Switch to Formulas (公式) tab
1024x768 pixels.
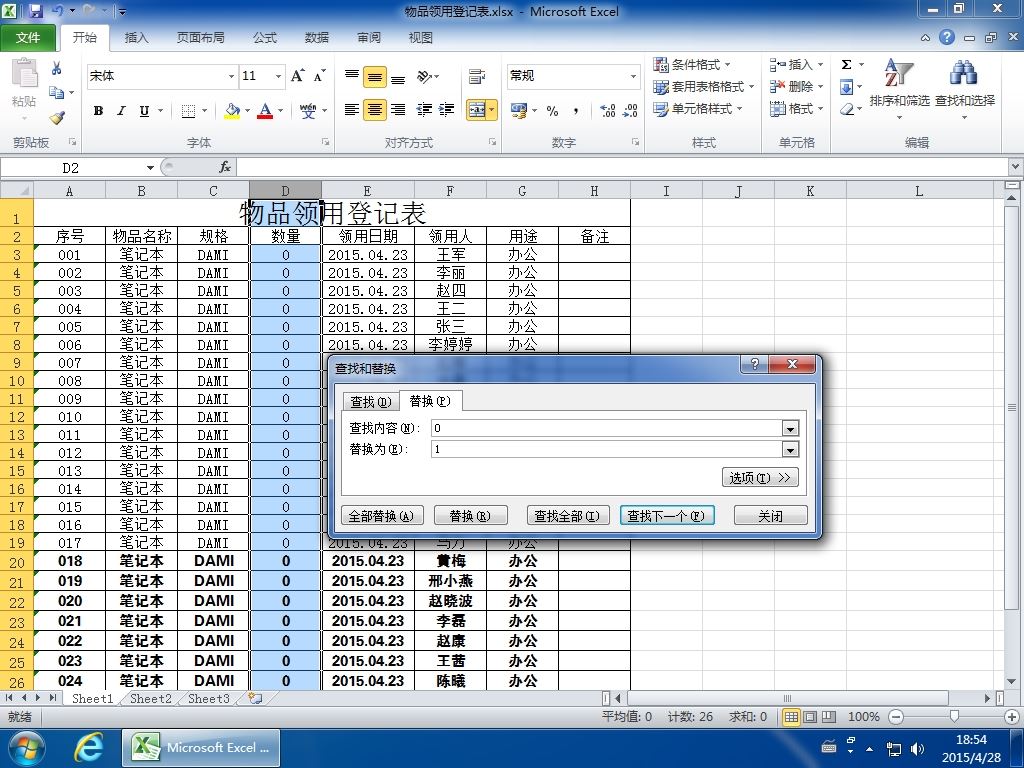(x=264, y=37)
